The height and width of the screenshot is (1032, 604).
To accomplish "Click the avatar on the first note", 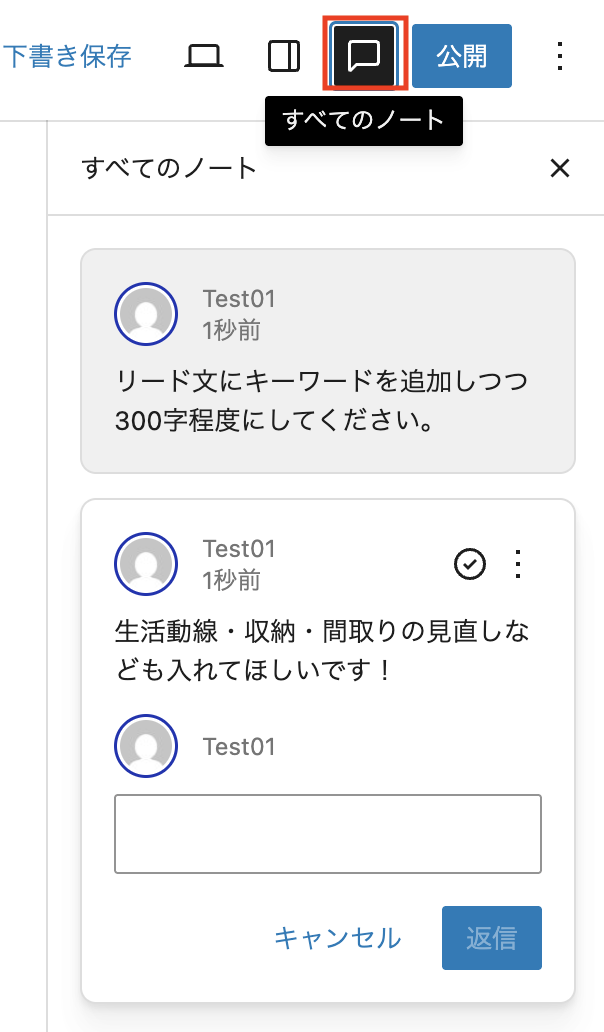I will tap(146, 313).
